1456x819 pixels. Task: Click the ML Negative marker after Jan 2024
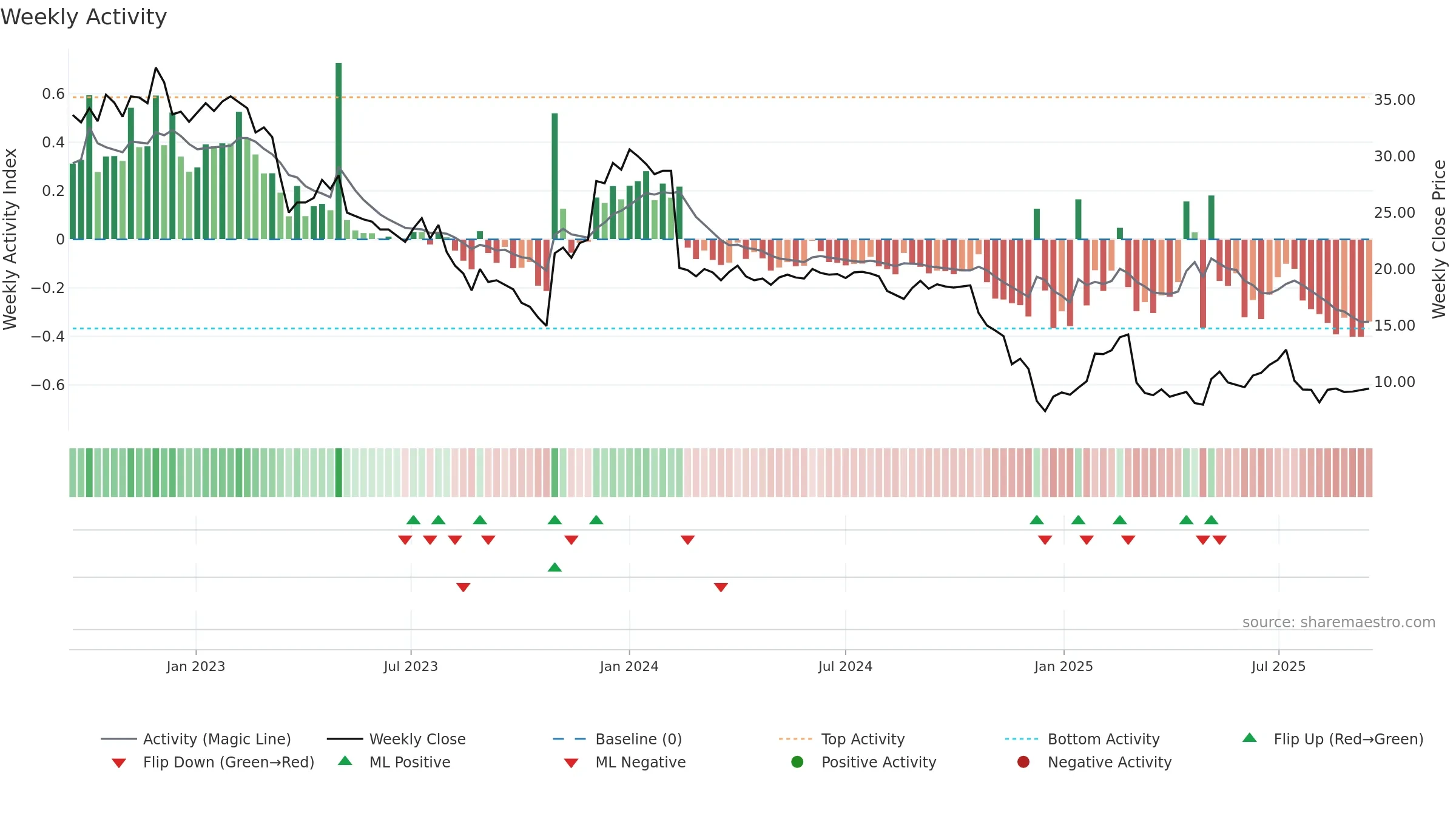point(721,587)
